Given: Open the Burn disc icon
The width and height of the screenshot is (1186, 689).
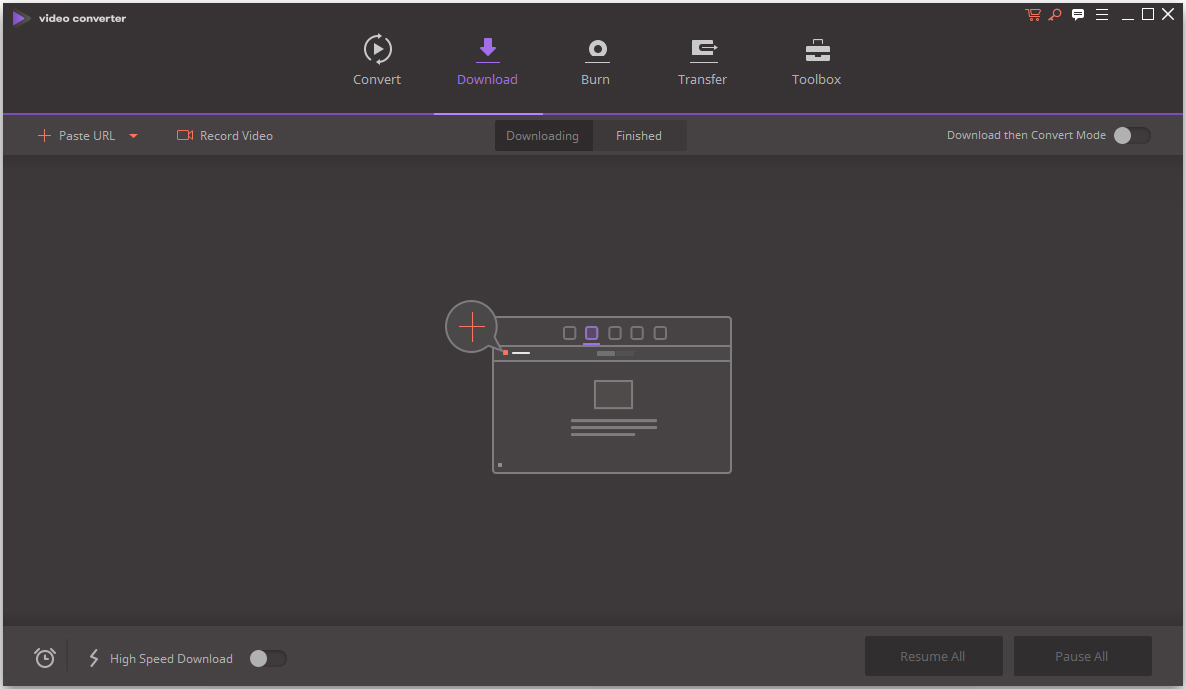Looking at the screenshot, I should [x=598, y=51].
